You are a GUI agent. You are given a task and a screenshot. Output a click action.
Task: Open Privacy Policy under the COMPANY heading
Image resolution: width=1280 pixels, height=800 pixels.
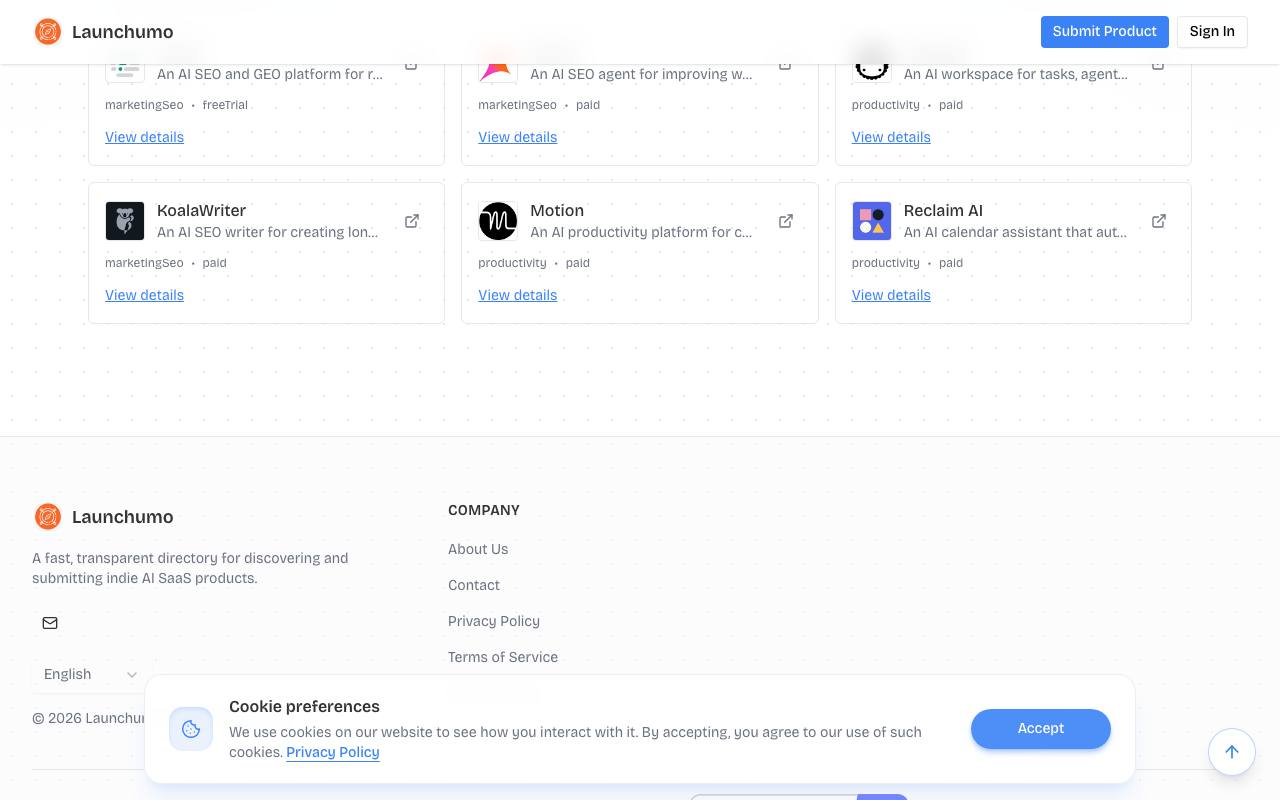pyautogui.click(x=494, y=621)
